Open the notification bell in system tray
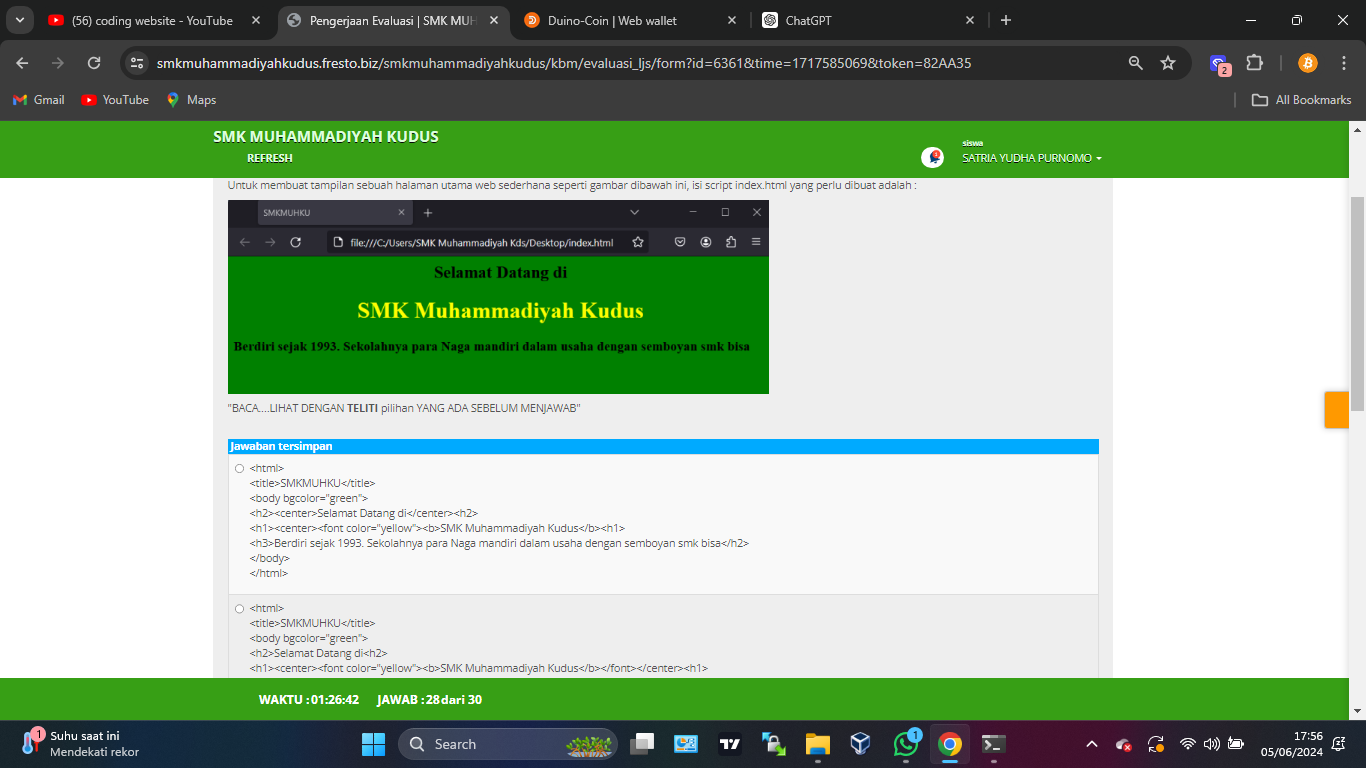 (1338, 744)
